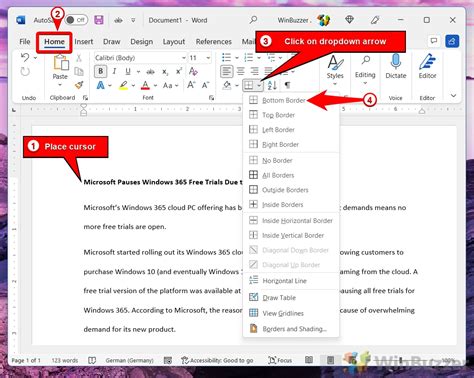This screenshot has width=474, height=378.
Task: Choose Left Border from menu
Action: pyautogui.click(x=291, y=130)
